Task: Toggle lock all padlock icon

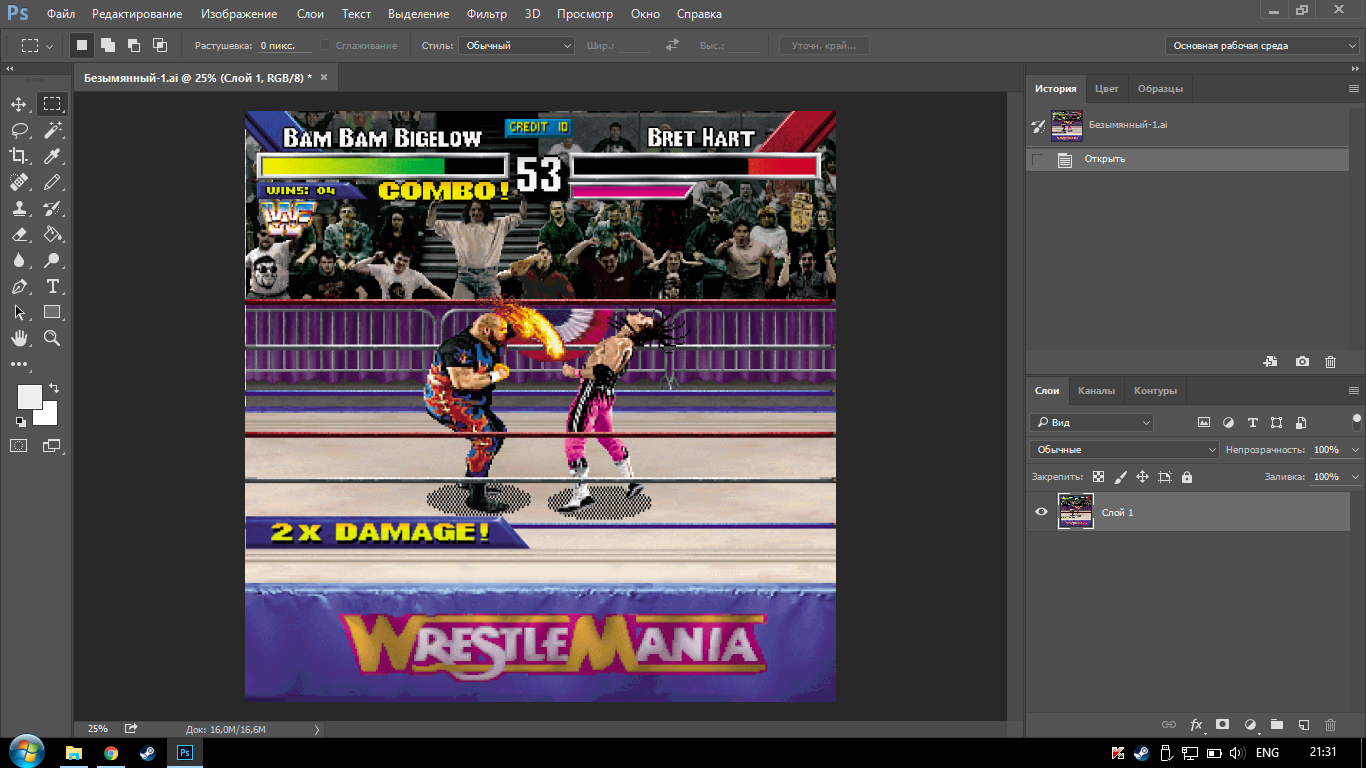Action: [1186, 477]
